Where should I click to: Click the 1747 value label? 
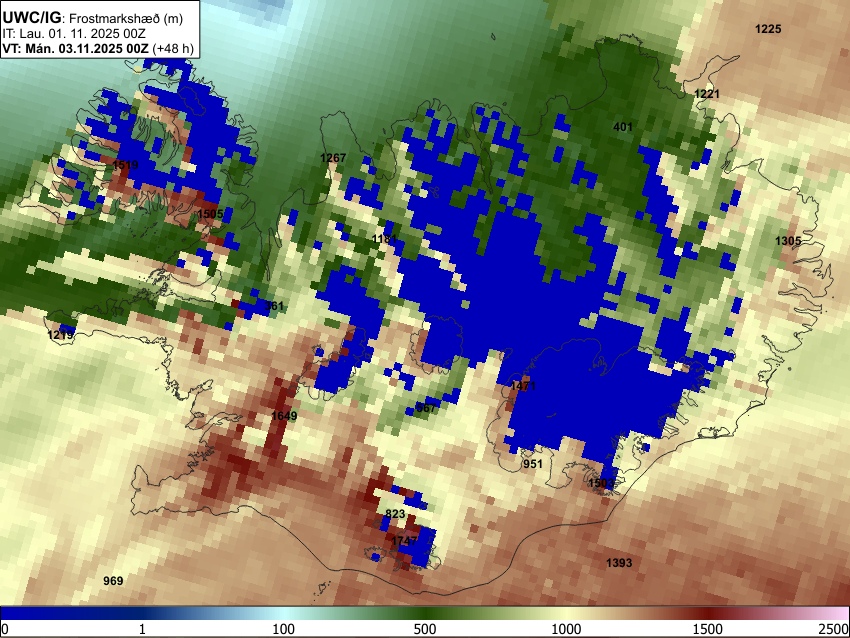coord(404,541)
